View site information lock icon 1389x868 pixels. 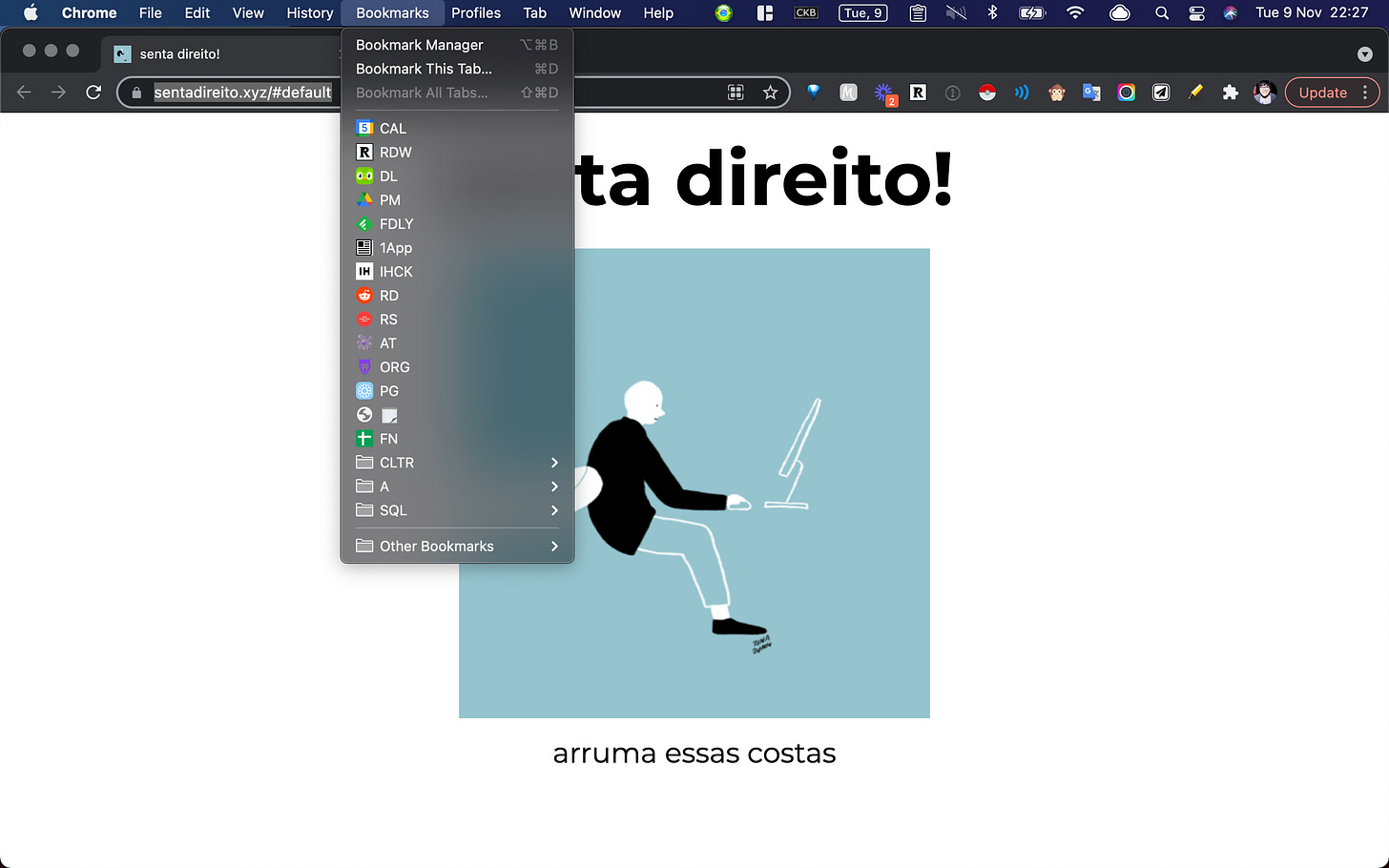click(x=136, y=93)
